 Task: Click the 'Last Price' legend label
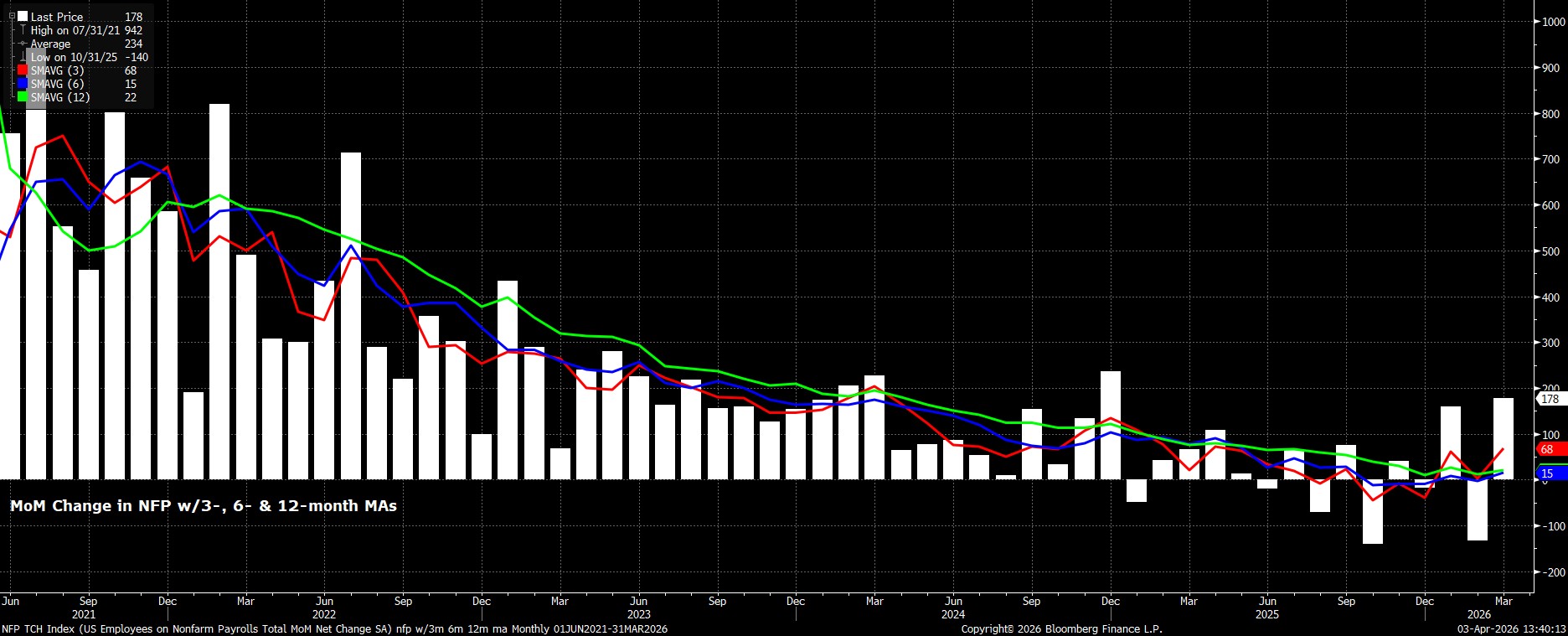[x=57, y=17]
